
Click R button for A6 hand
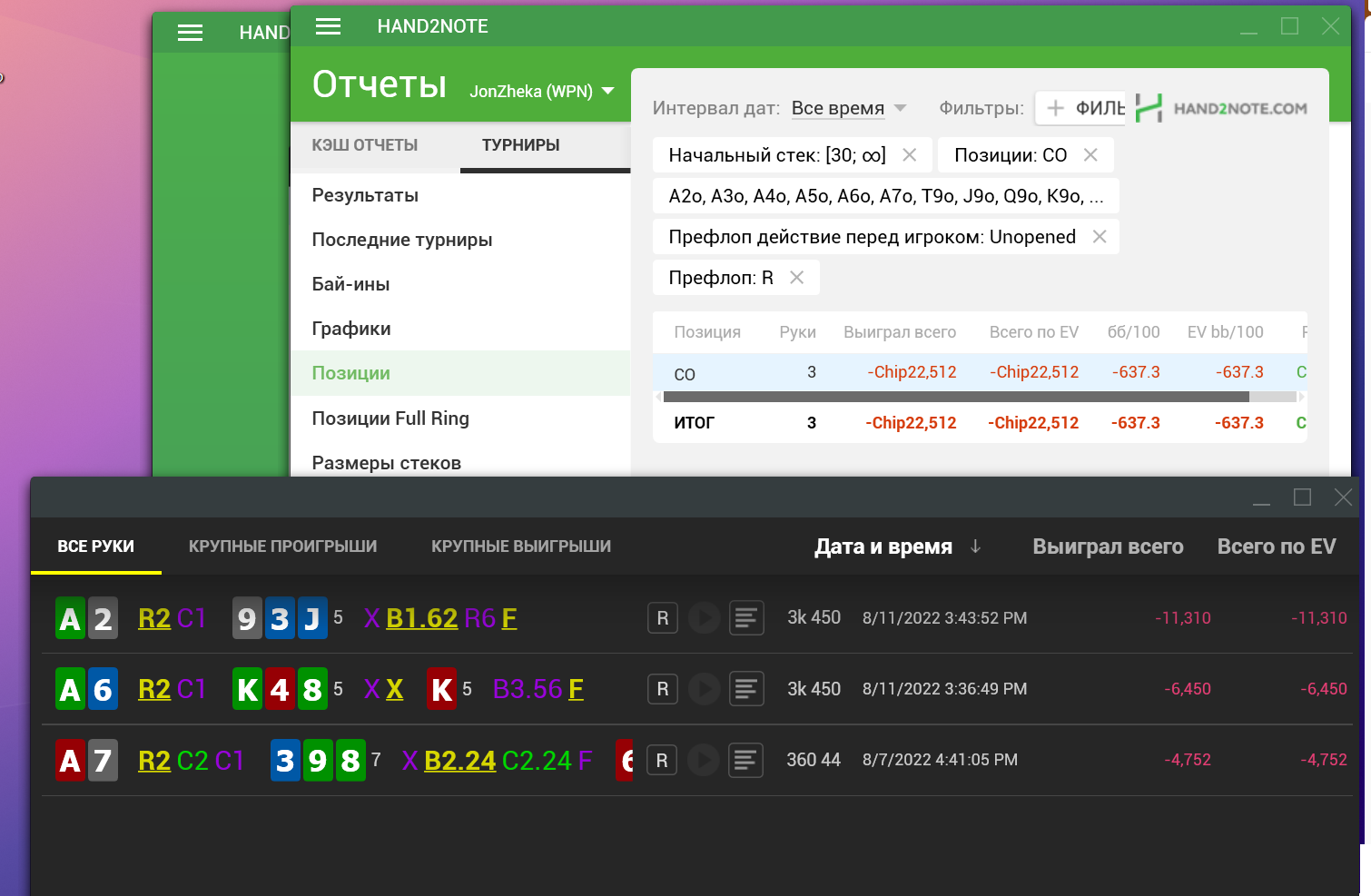pyautogui.click(x=663, y=689)
